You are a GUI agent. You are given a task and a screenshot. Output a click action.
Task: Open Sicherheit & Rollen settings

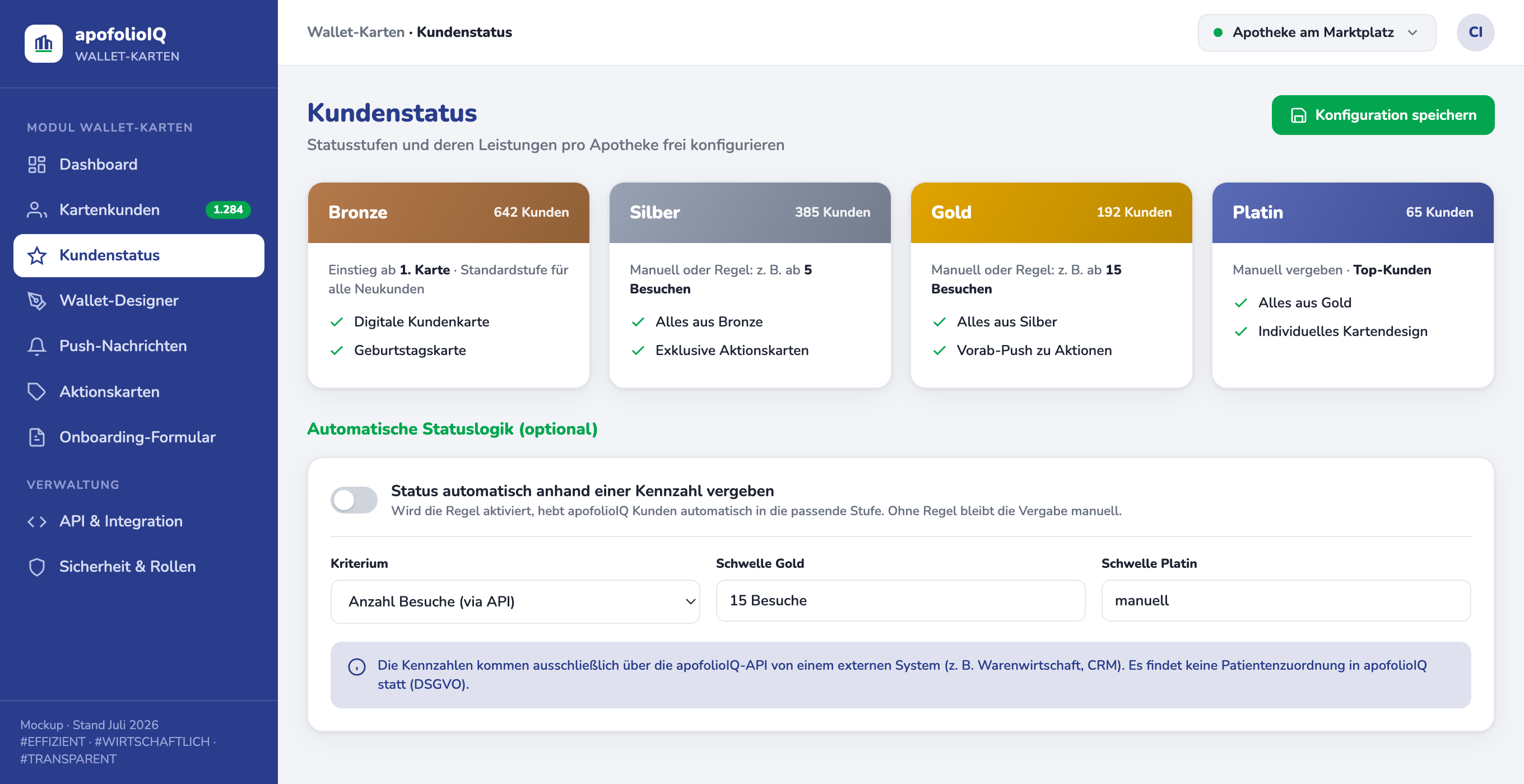point(139,566)
